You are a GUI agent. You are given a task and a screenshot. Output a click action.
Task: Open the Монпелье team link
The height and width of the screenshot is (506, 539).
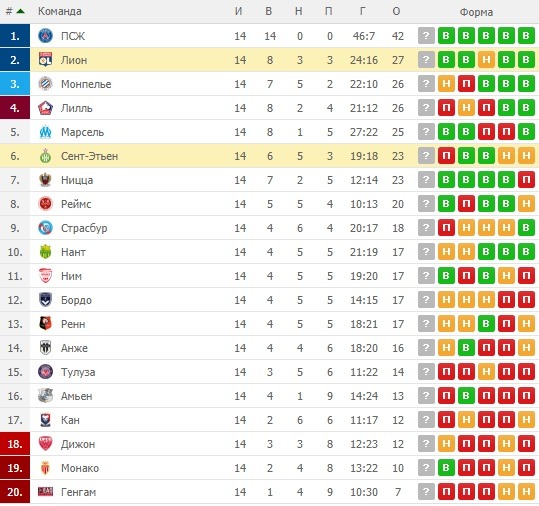(86, 84)
